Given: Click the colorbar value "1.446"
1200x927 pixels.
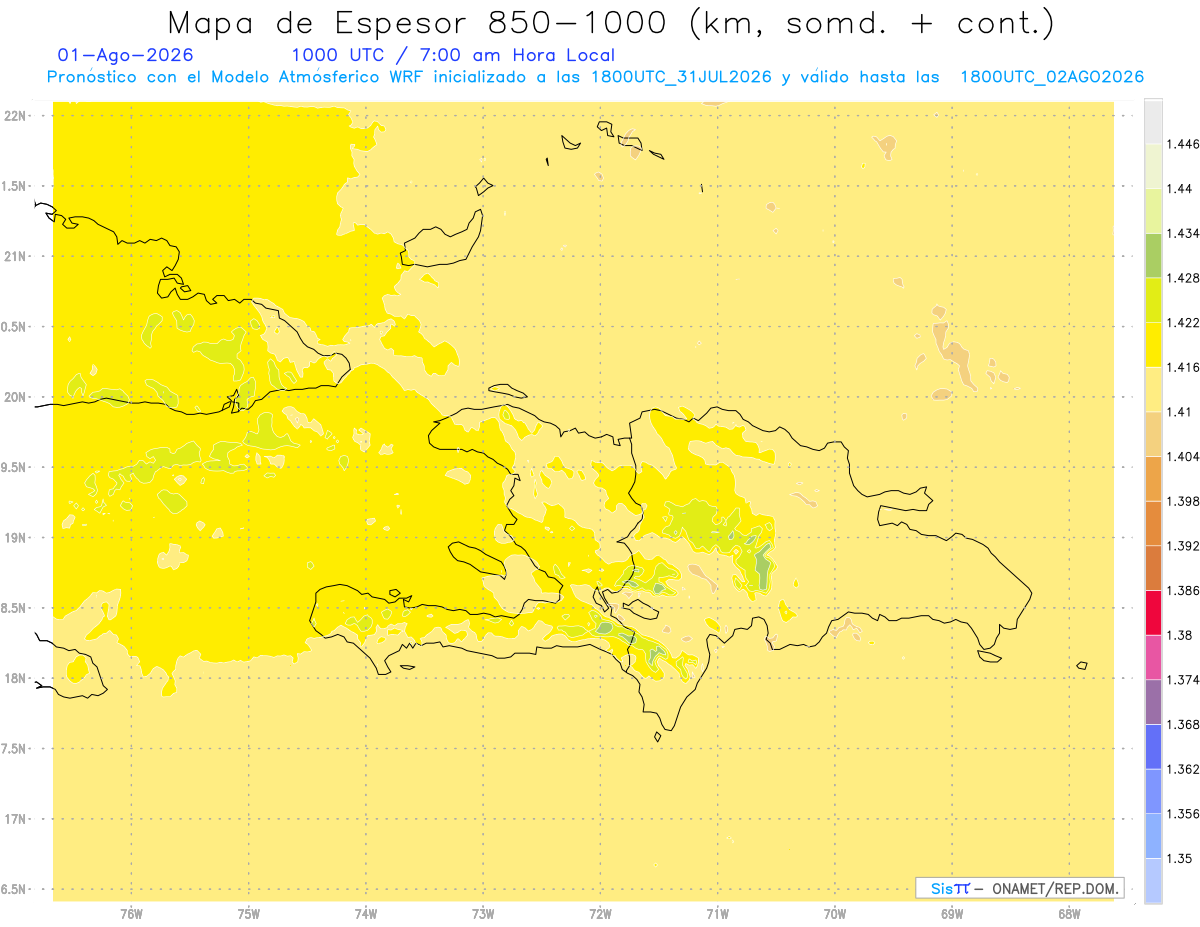Looking at the screenshot, I should [x=1183, y=144].
